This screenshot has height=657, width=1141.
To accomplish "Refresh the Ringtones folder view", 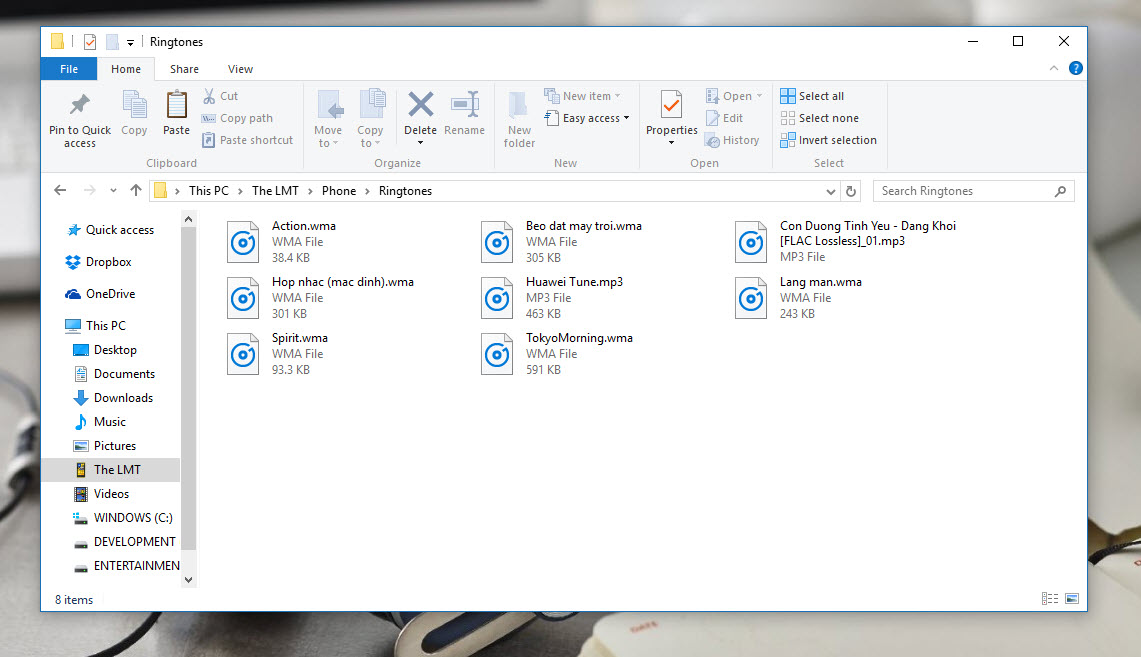I will (x=851, y=191).
